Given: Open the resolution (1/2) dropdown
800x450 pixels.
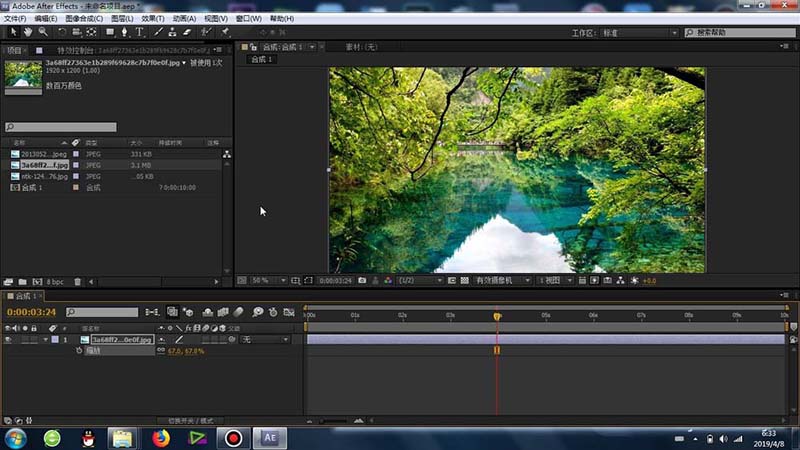Looking at the screenshot, I should [x=420, y=281].
